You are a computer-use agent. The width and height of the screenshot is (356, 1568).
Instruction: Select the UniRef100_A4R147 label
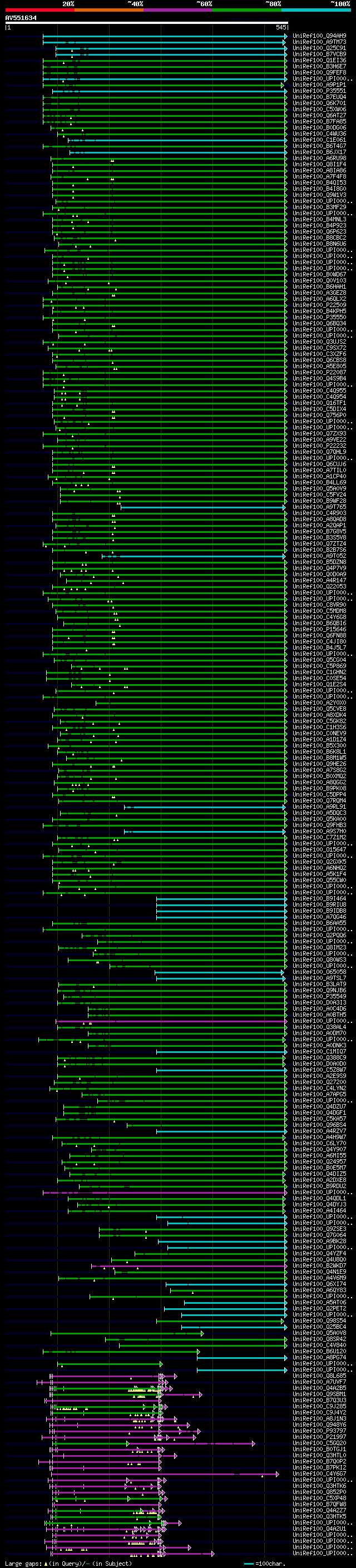(x=319, y=580)
